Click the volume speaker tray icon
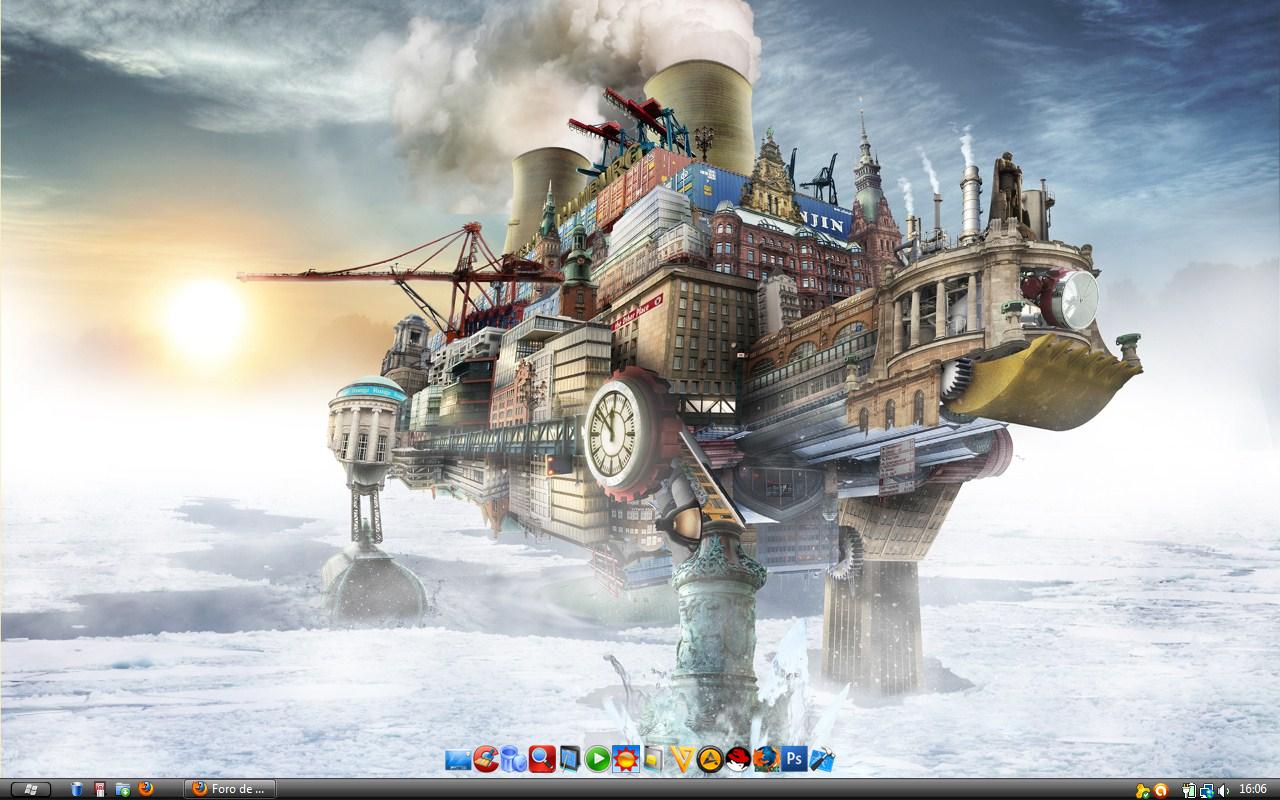This screenshot has height=800, width=1280. [1223, 790]
